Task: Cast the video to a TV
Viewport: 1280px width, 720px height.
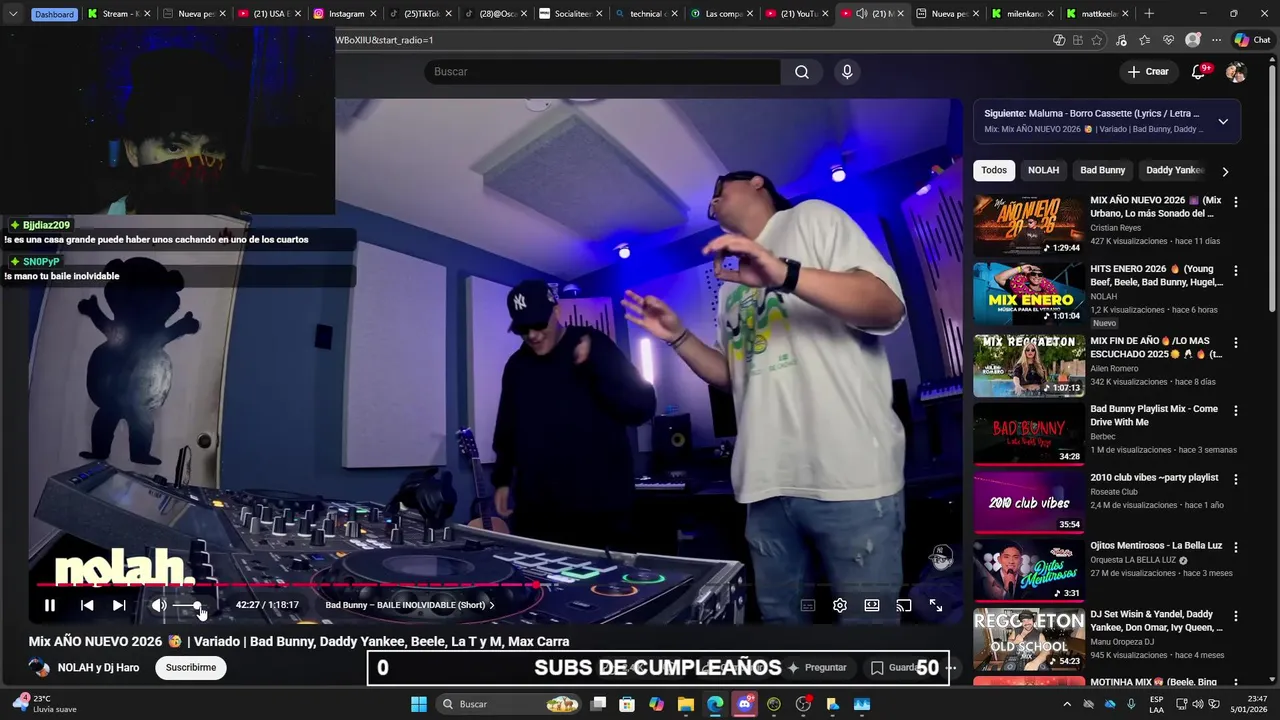Action: click(904, 605)
